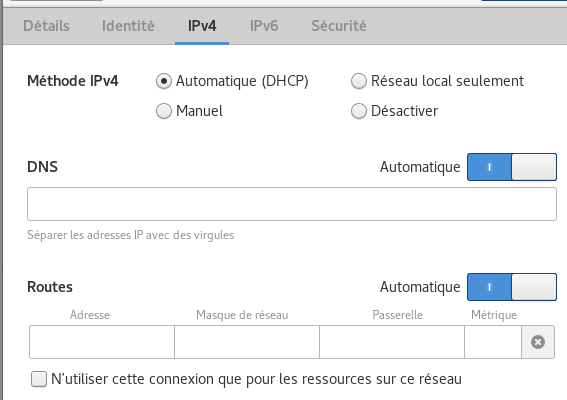This screenshot has height=400, width=567.
Task: Open the Sécurité tab
Action: tap(339, 26)
